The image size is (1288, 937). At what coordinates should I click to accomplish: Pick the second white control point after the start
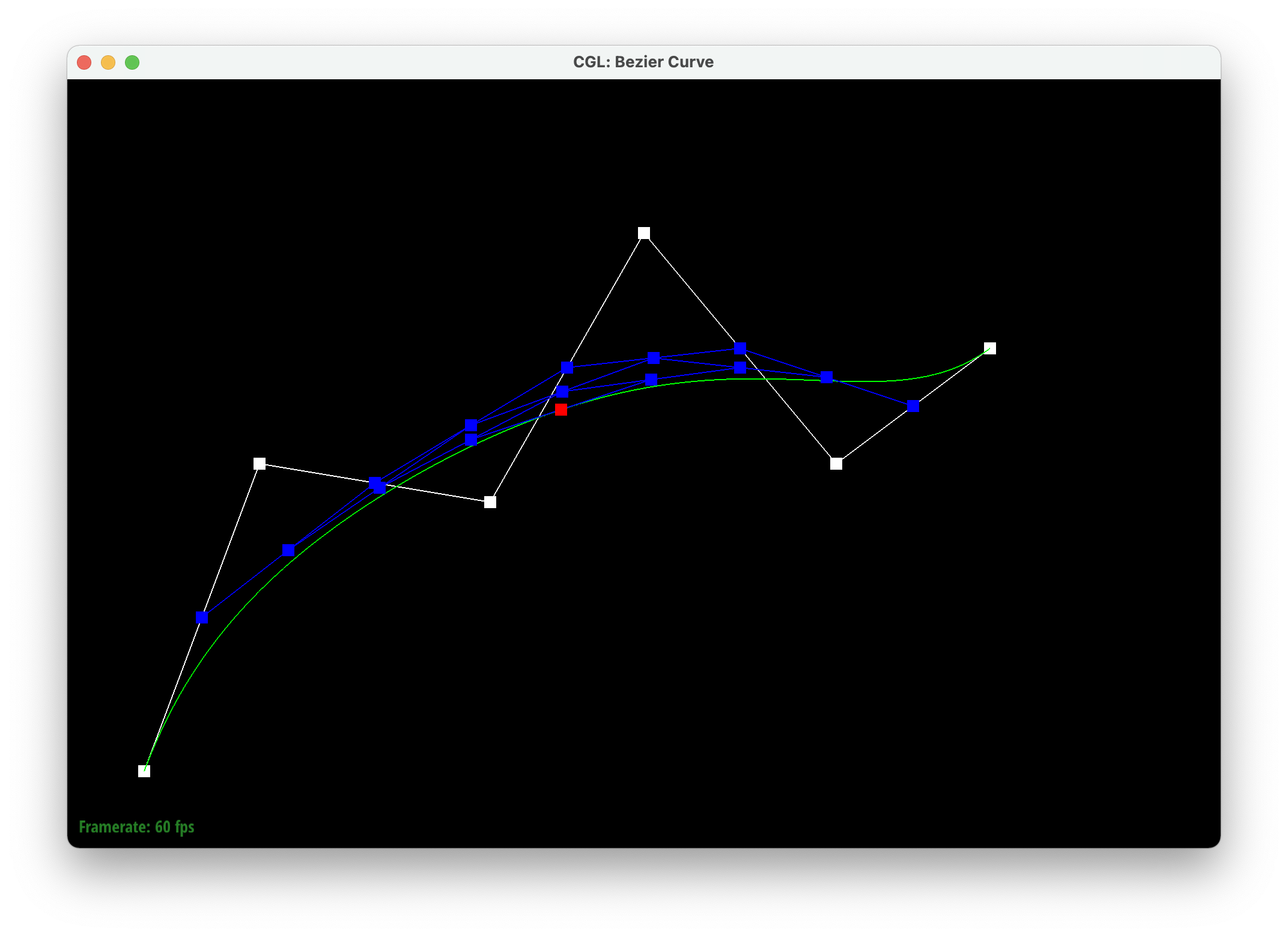coord(260,464)
